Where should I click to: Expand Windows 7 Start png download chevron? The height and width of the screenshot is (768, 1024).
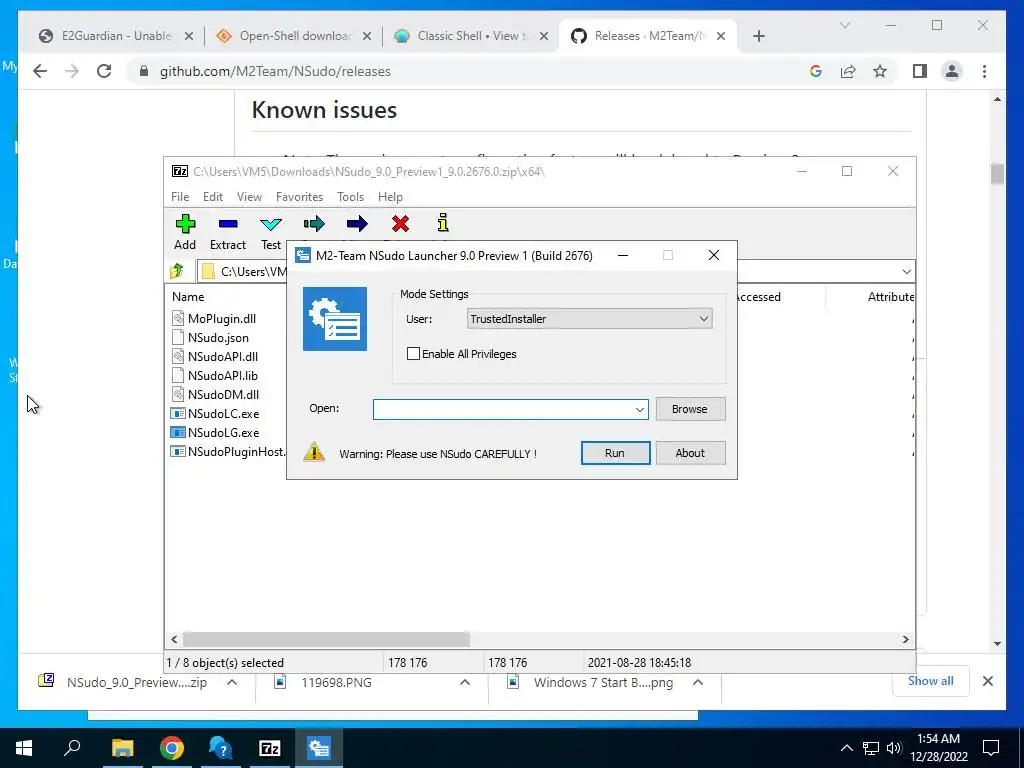click(697, 682)
